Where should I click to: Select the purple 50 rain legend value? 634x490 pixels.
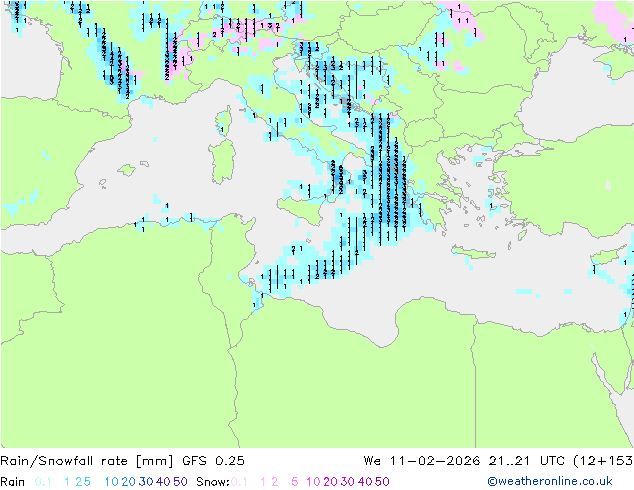pos(180,482)
